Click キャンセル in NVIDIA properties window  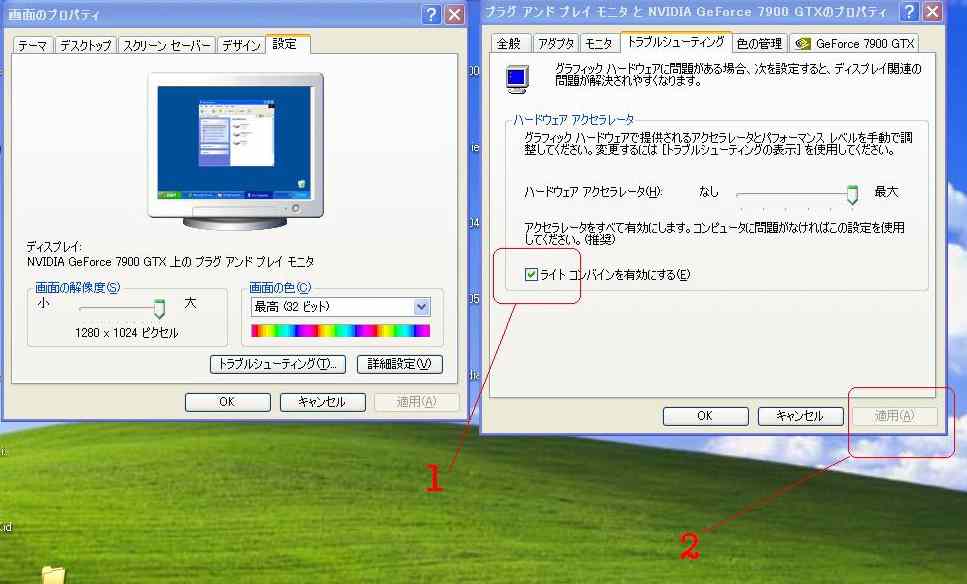[800, 416]
